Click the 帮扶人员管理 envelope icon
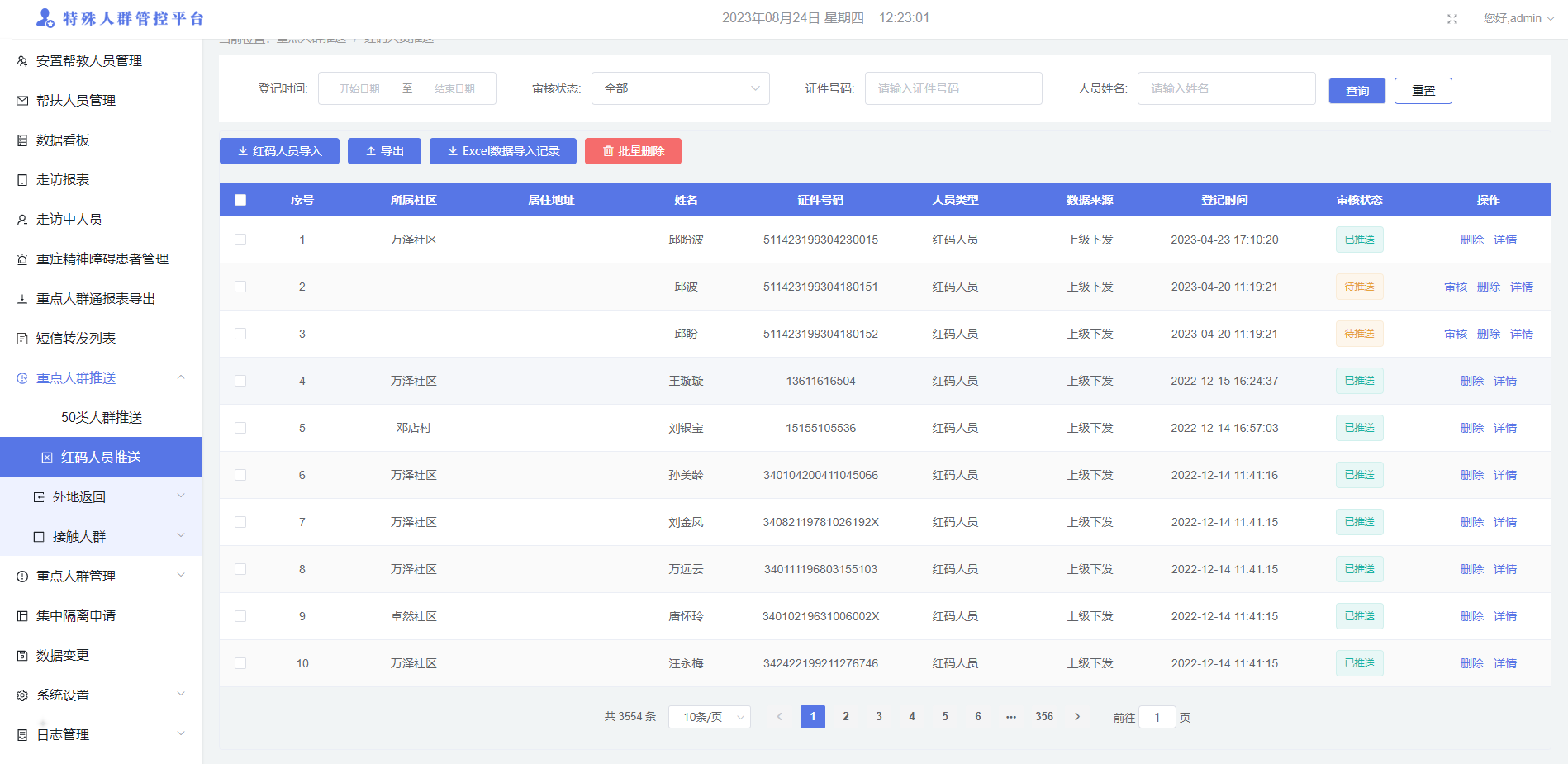Viewport: 1568px width, 764px height. click(22, 101)
